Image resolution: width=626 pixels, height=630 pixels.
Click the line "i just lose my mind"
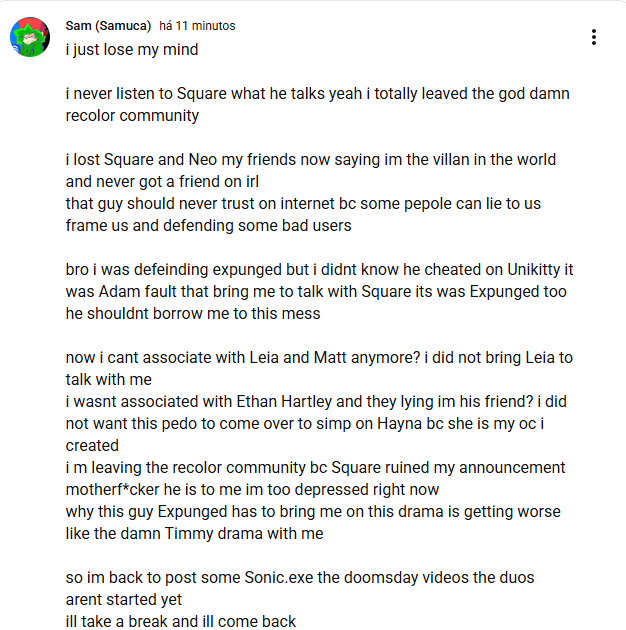pyautogui.click(x=132, y=49)
